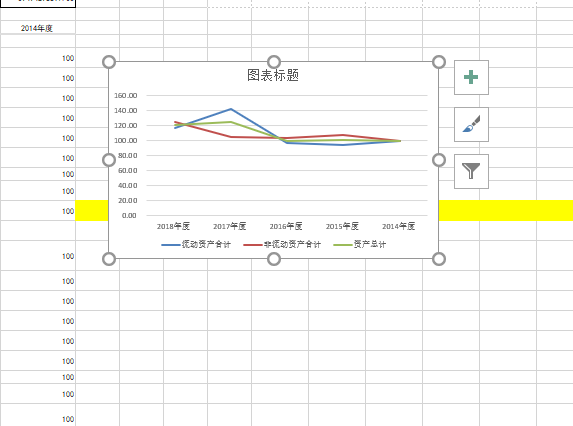The image size is (573, 426).
Task: Click the 2014年度 axis label in chart
Action: (x=398, y=227)
